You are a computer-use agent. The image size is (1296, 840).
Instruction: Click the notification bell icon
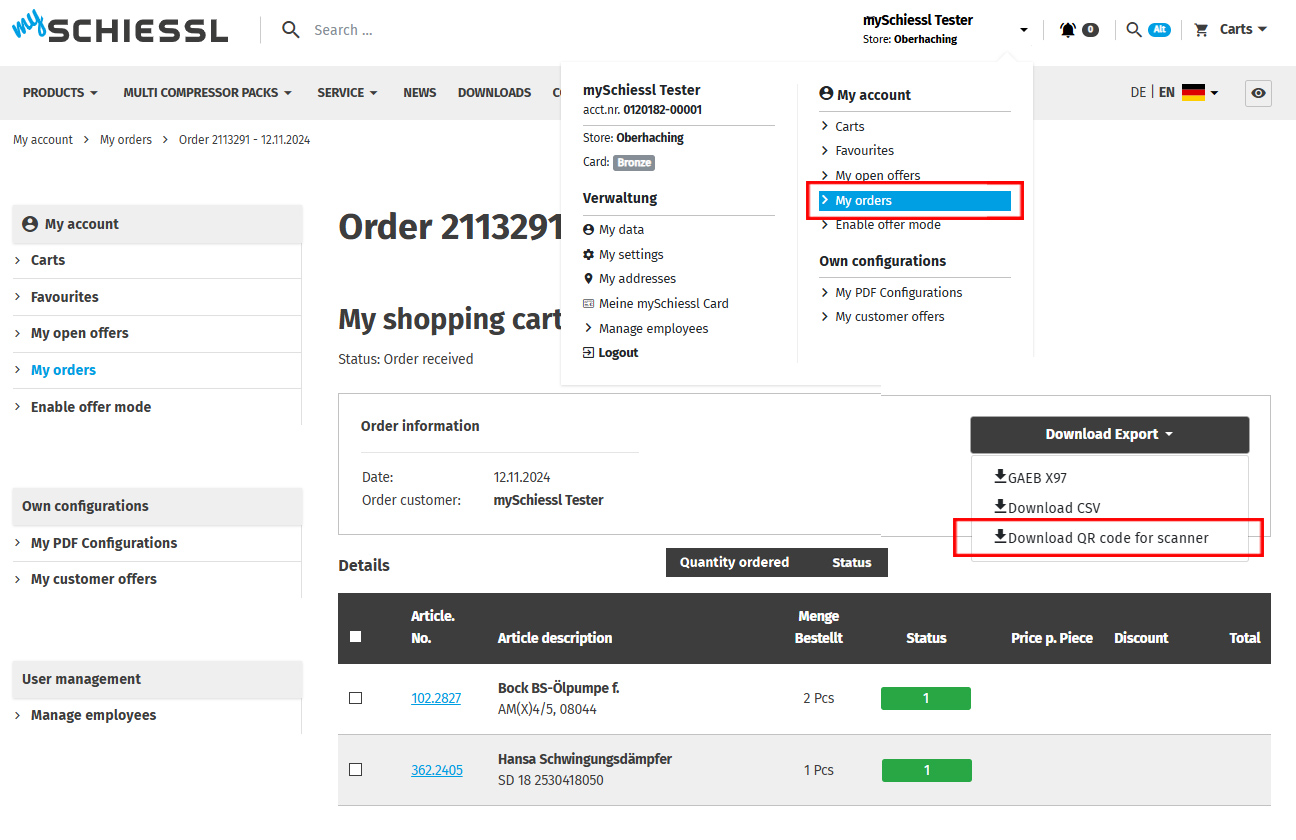coord(1068,30)
